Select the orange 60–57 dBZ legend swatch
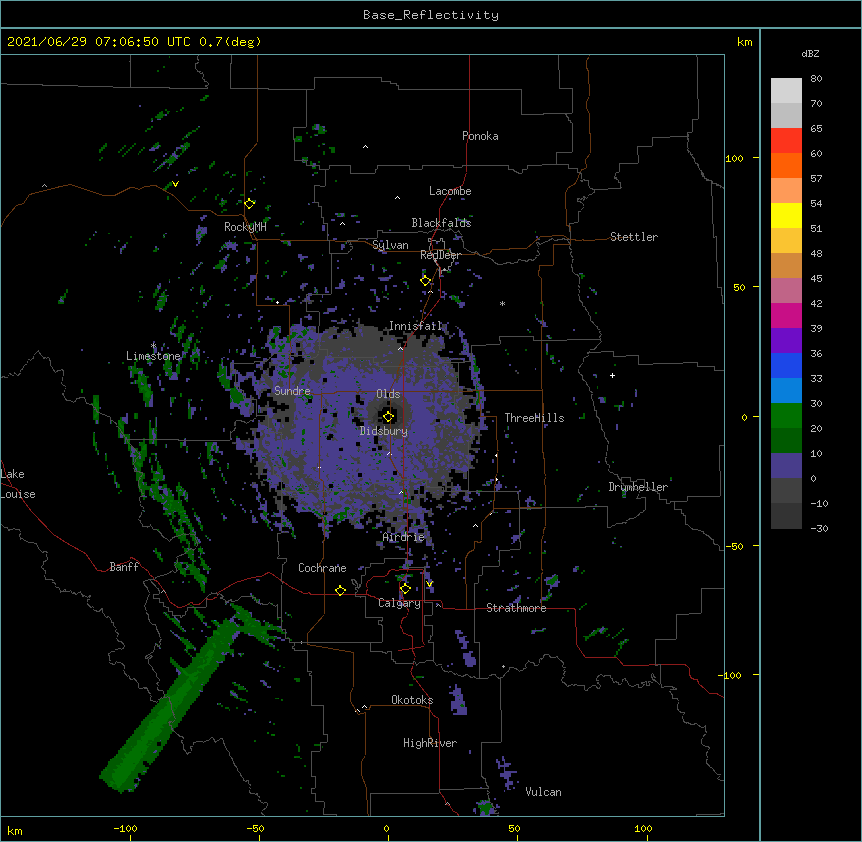Image resolution: width=862 pixels, height=842 pixels. [786, 165]
